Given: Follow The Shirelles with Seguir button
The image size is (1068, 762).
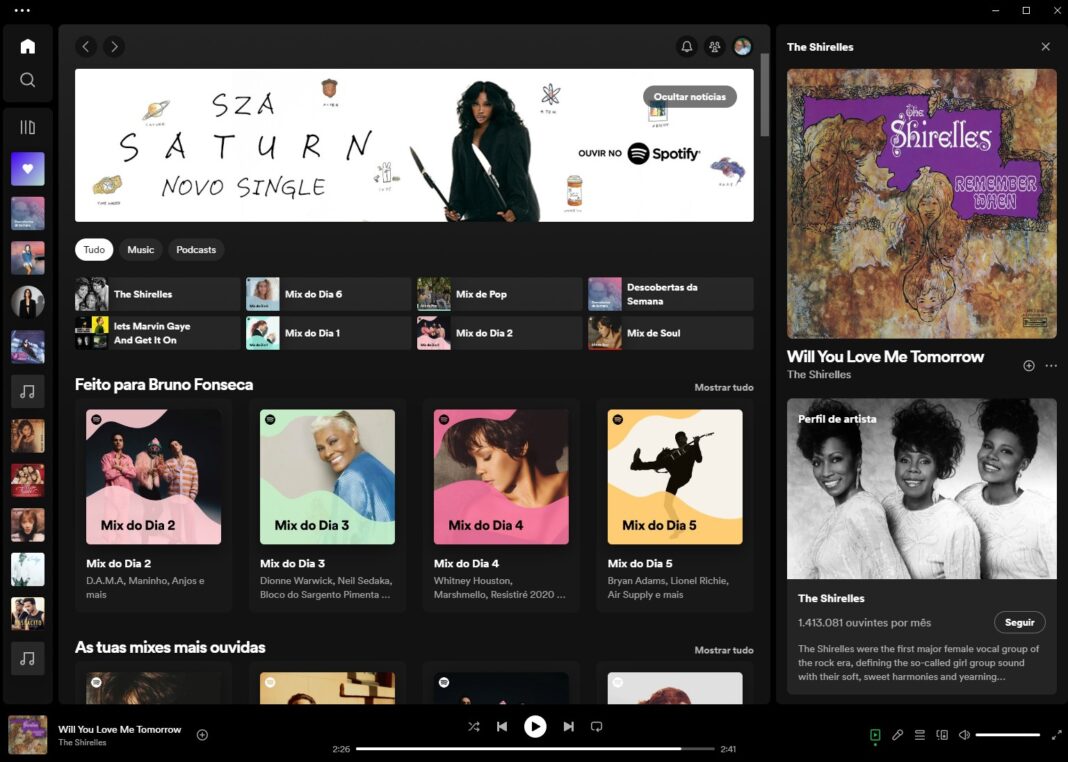Looking at the screenshot, I should click(1019, 622).
